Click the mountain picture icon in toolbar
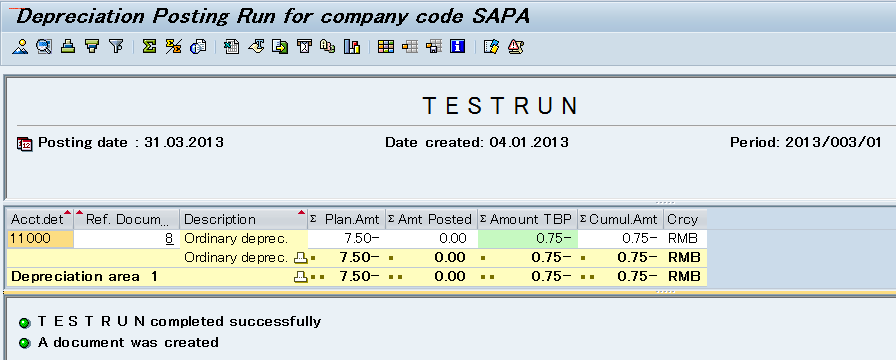This screenshot has width=896, height=360. [x=20, y=47]
